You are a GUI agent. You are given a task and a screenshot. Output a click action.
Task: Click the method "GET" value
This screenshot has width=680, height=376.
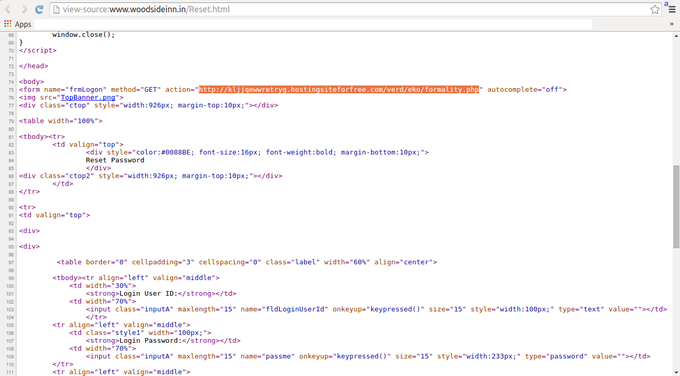[150, 89]
